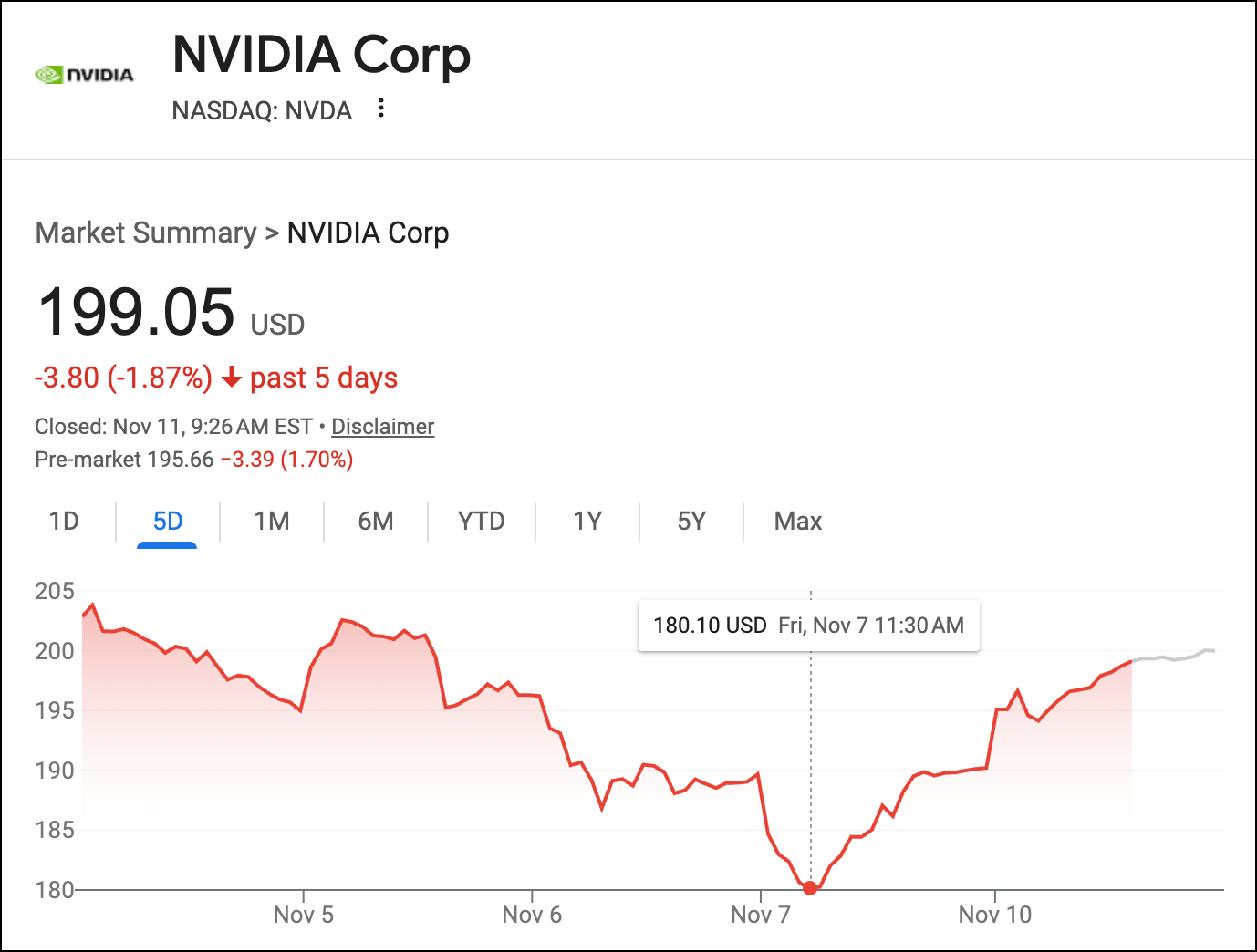Switch to the 6M range tab
This screenshot has height=952, width=1257.
[376, 521]
